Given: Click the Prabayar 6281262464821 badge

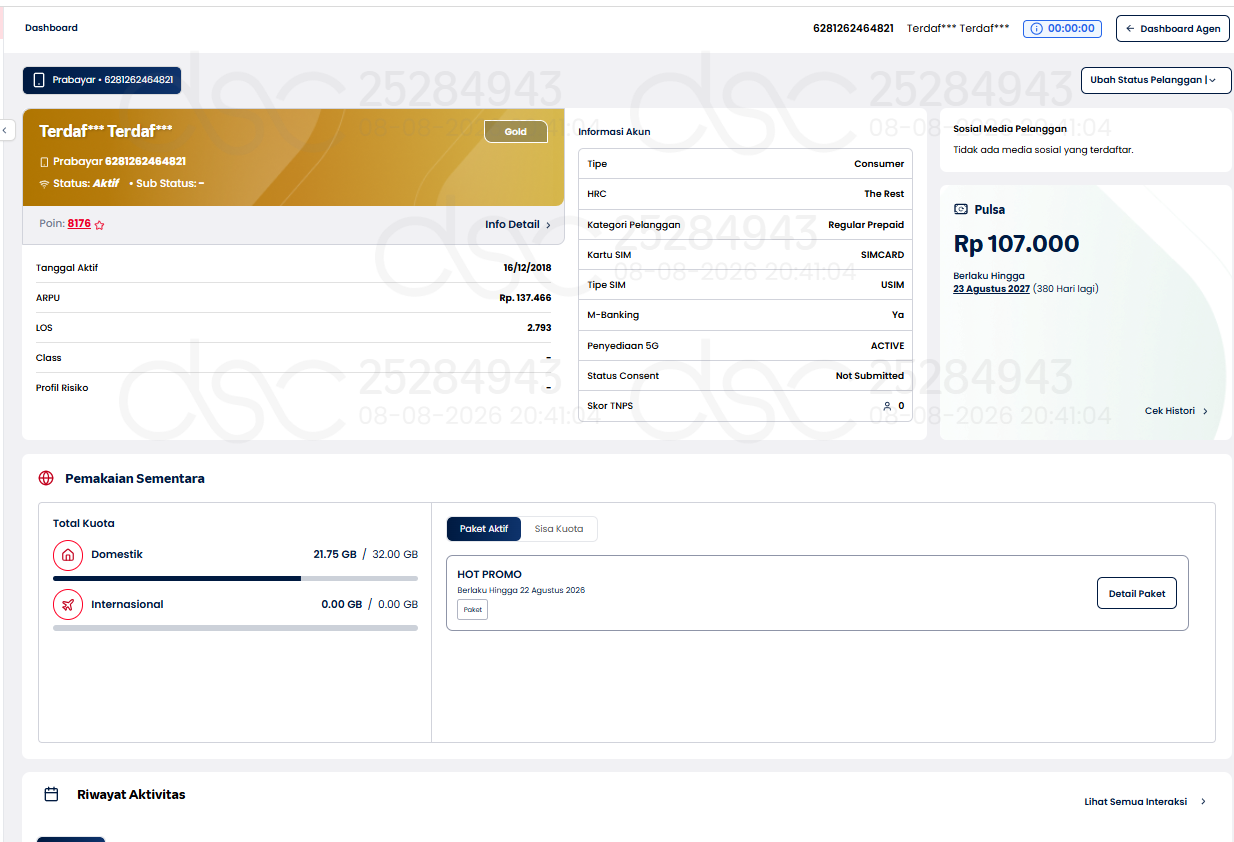Looking at the screenshot, I should click(102, 80).
